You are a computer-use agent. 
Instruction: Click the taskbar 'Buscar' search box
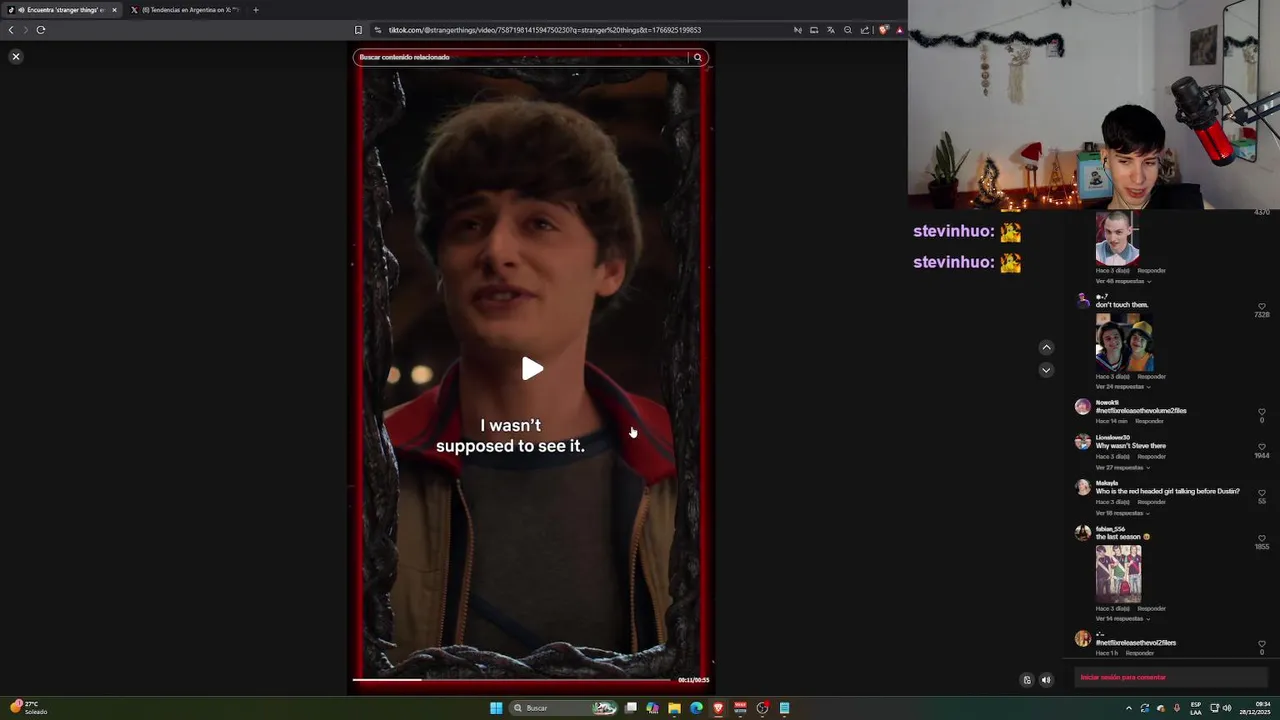(x=564, y=708)
